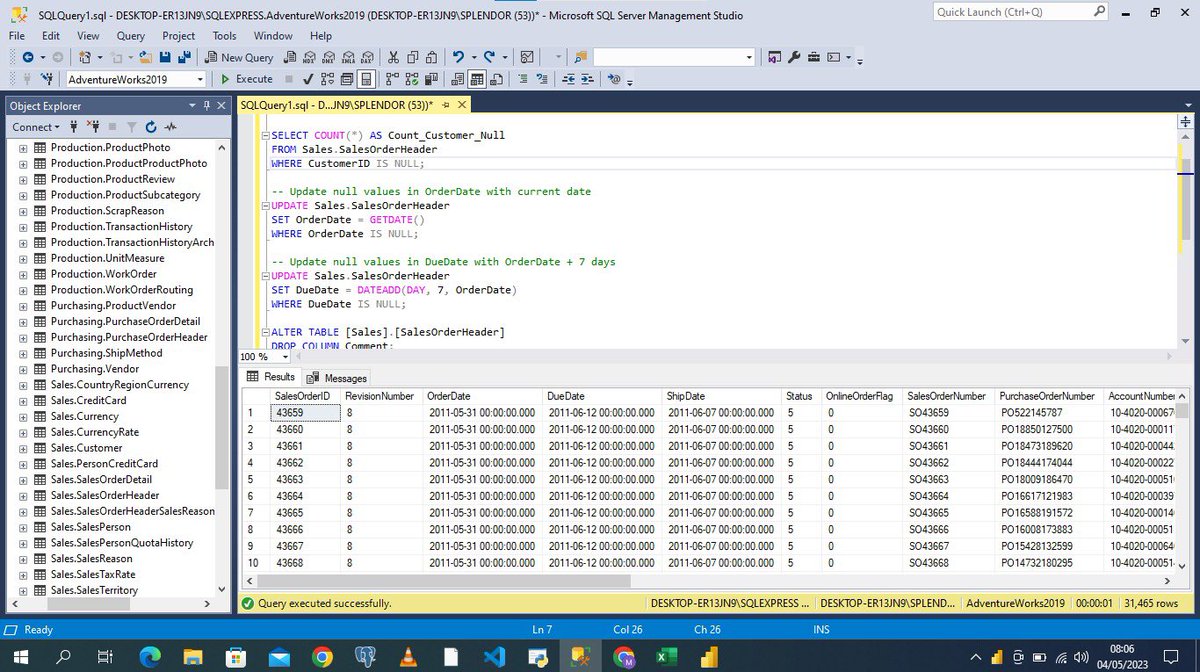Expand the Sales.SalesOrderHeader table node

click(23, 495)
